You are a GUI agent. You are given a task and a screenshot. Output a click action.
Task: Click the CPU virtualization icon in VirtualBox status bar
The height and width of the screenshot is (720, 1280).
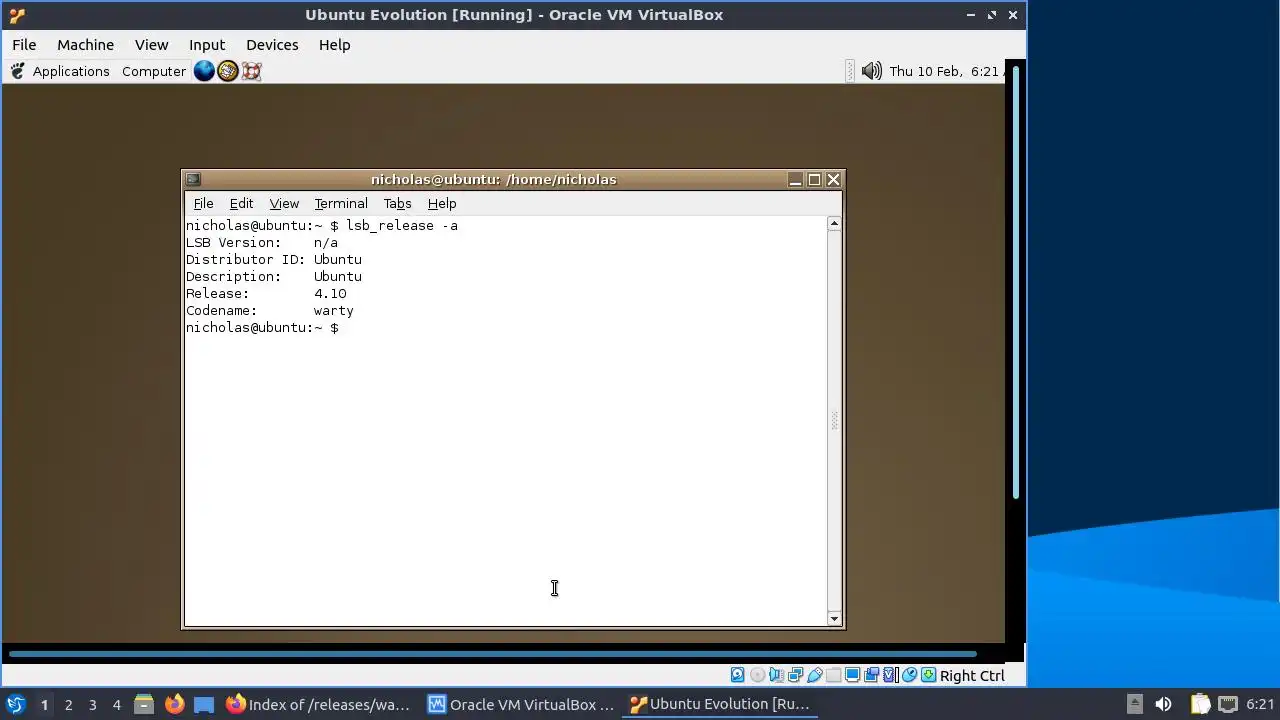pos(890,675)
